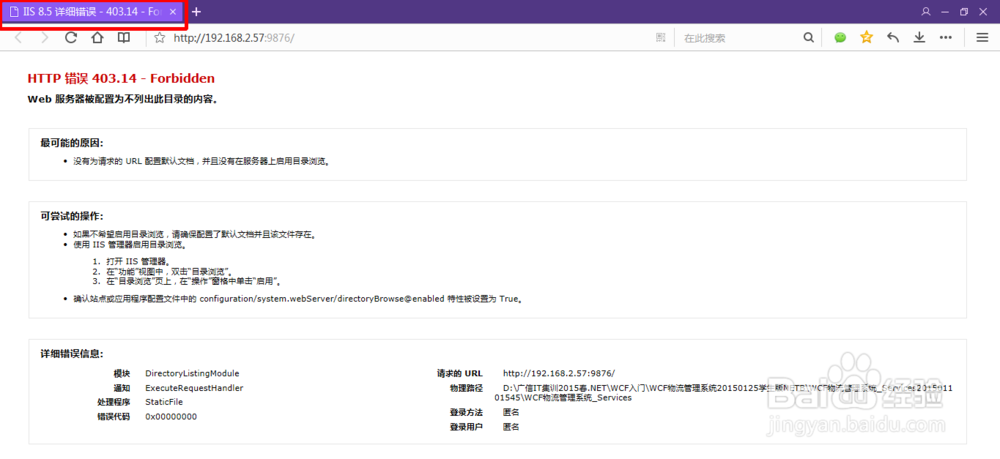This screenshot has height=459, width=1000.
Task: Click the HTTP 错误 403.14 - Forbidden heading
Action: [x=121, y=78]
